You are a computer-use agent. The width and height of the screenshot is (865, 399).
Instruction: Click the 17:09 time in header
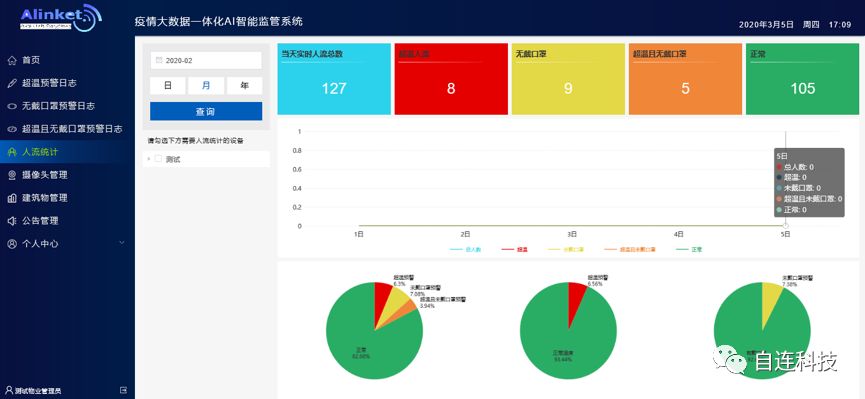840,25
